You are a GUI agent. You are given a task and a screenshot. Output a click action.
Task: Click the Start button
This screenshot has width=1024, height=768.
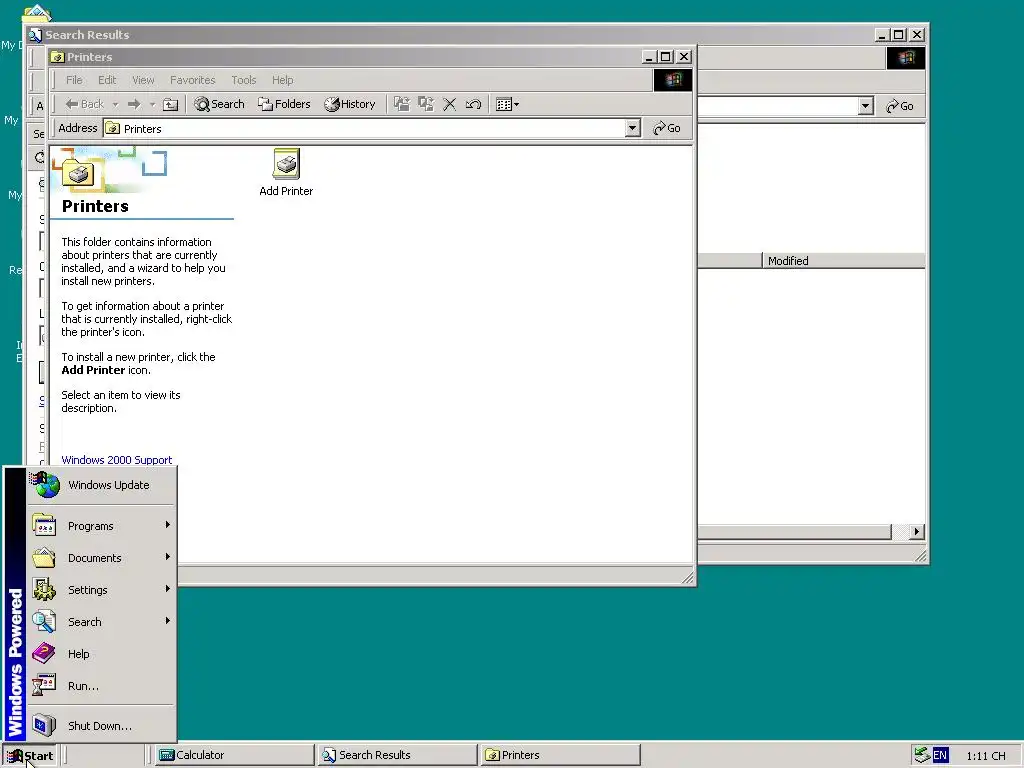click(x=29, y=756)
